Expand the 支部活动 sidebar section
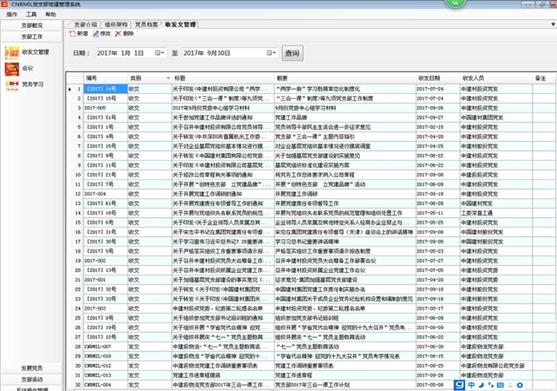557x391 pixels. point(32,379)
